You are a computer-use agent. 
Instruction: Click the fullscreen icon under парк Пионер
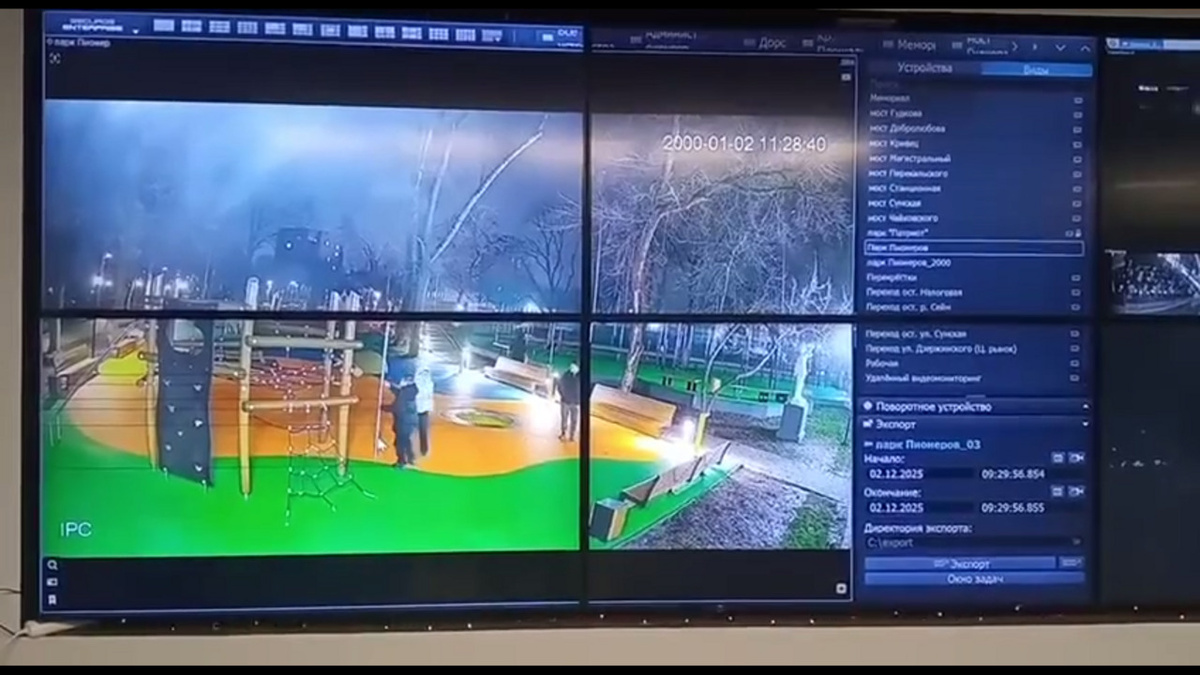pyautogui.click(x=54, y=58)
